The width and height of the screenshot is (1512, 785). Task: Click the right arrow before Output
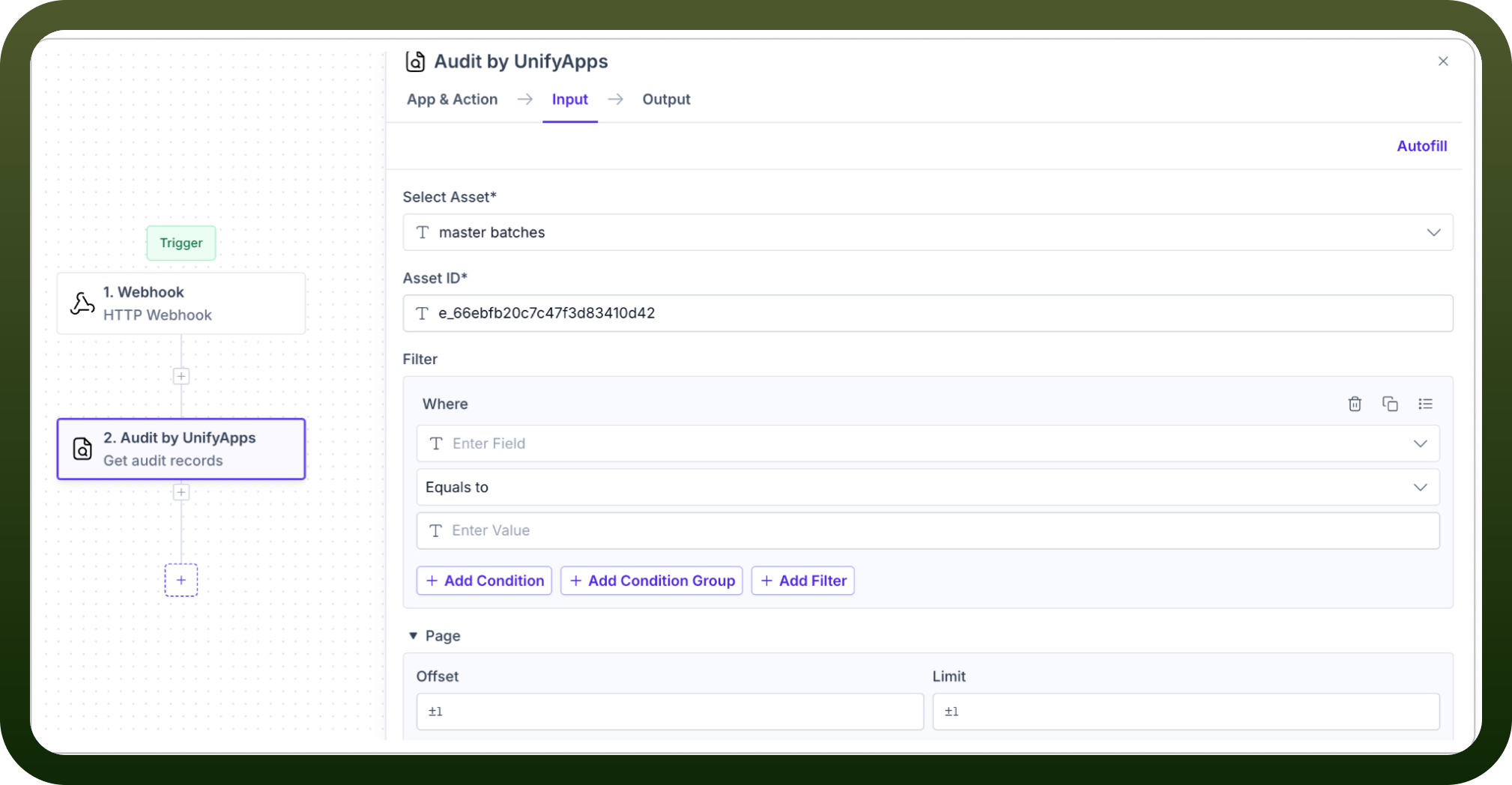tap(615, 100)
